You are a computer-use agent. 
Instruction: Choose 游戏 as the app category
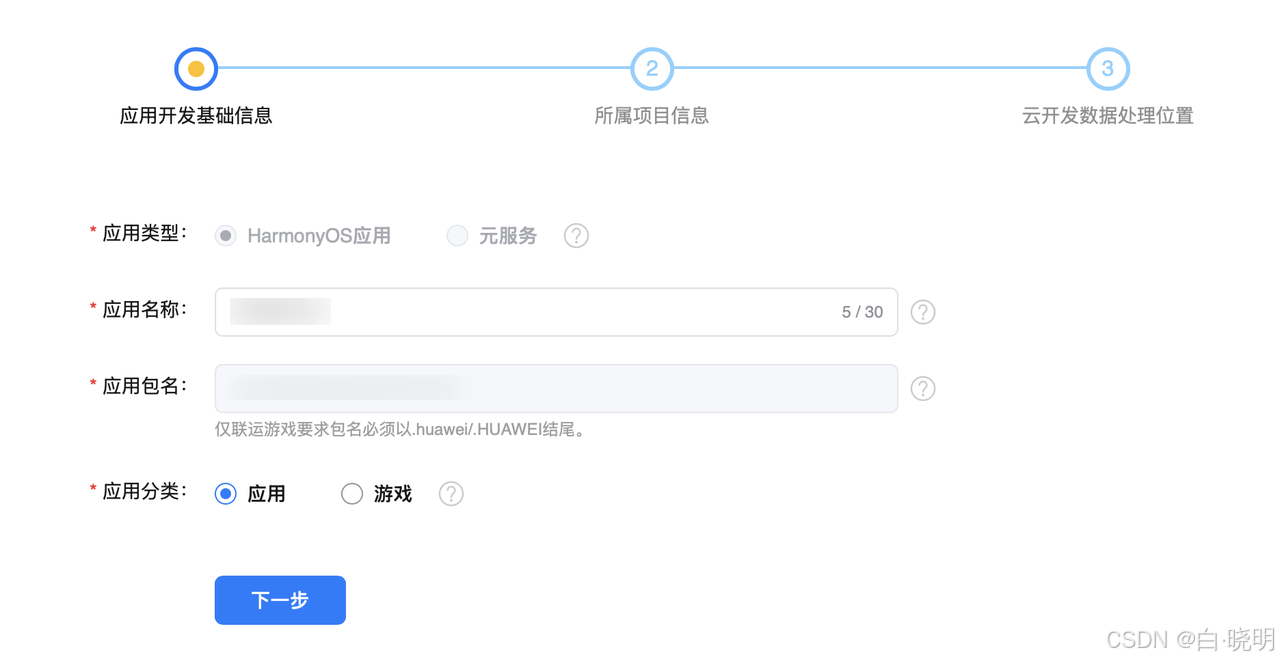[x=352, y=494]
